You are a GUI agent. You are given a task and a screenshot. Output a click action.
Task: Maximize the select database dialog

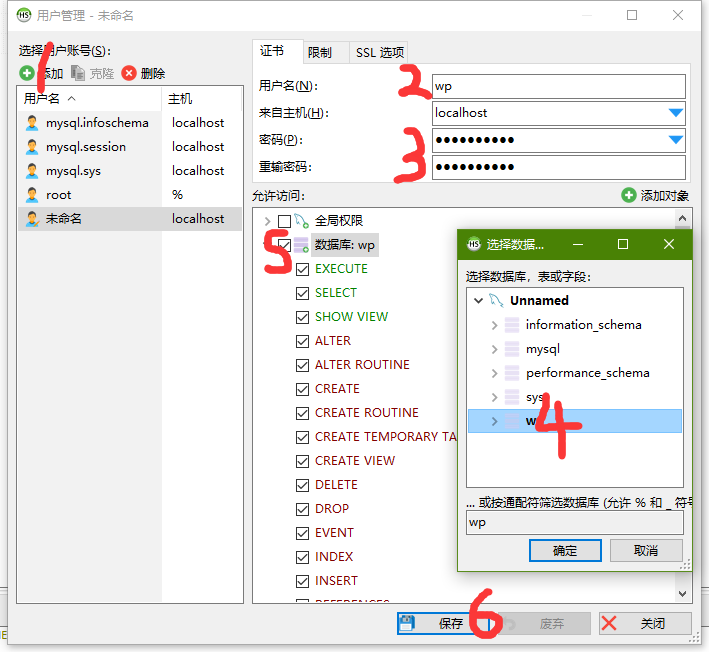click(x=623, y=244)
